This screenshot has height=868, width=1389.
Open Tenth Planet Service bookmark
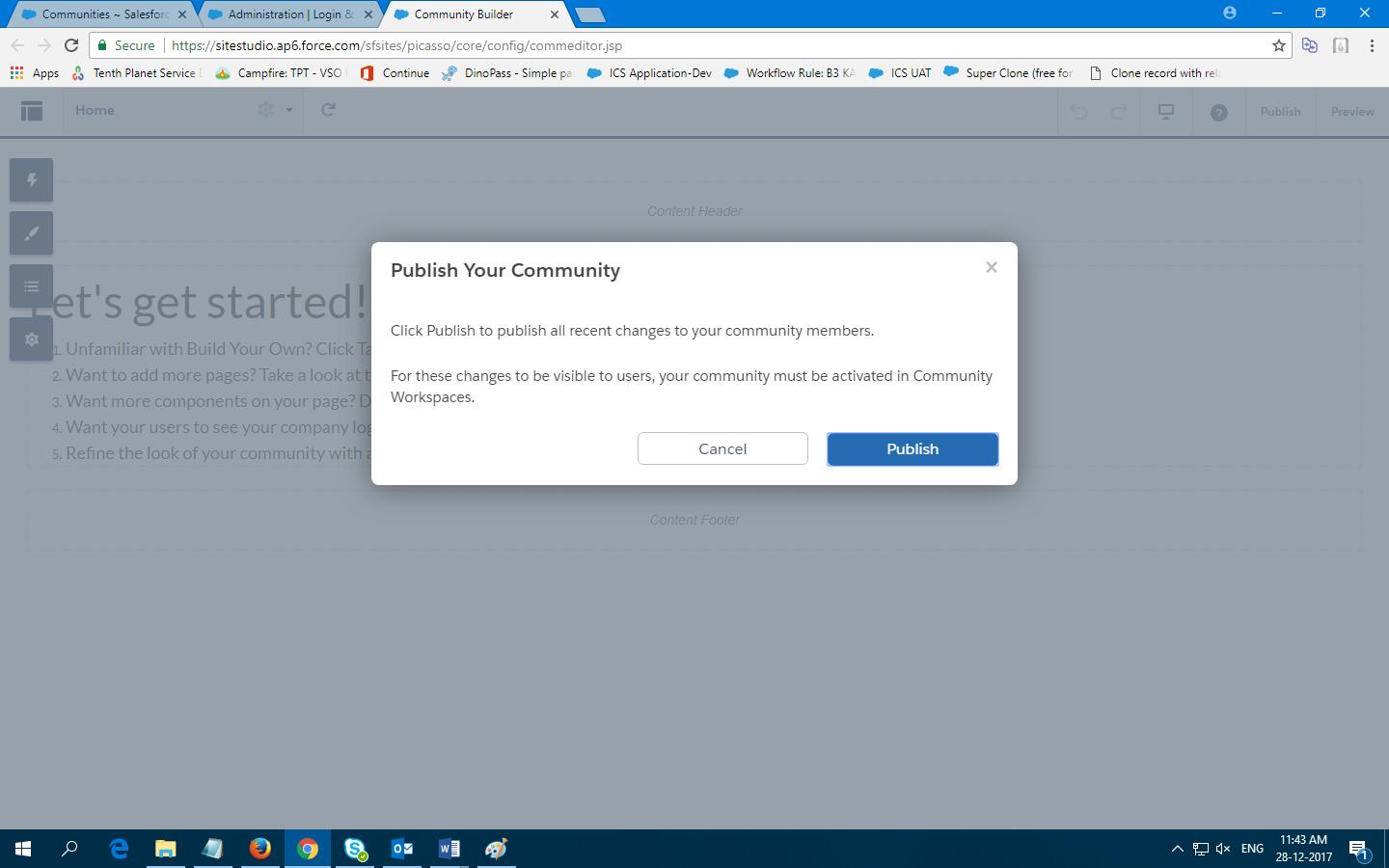(136, 73)
